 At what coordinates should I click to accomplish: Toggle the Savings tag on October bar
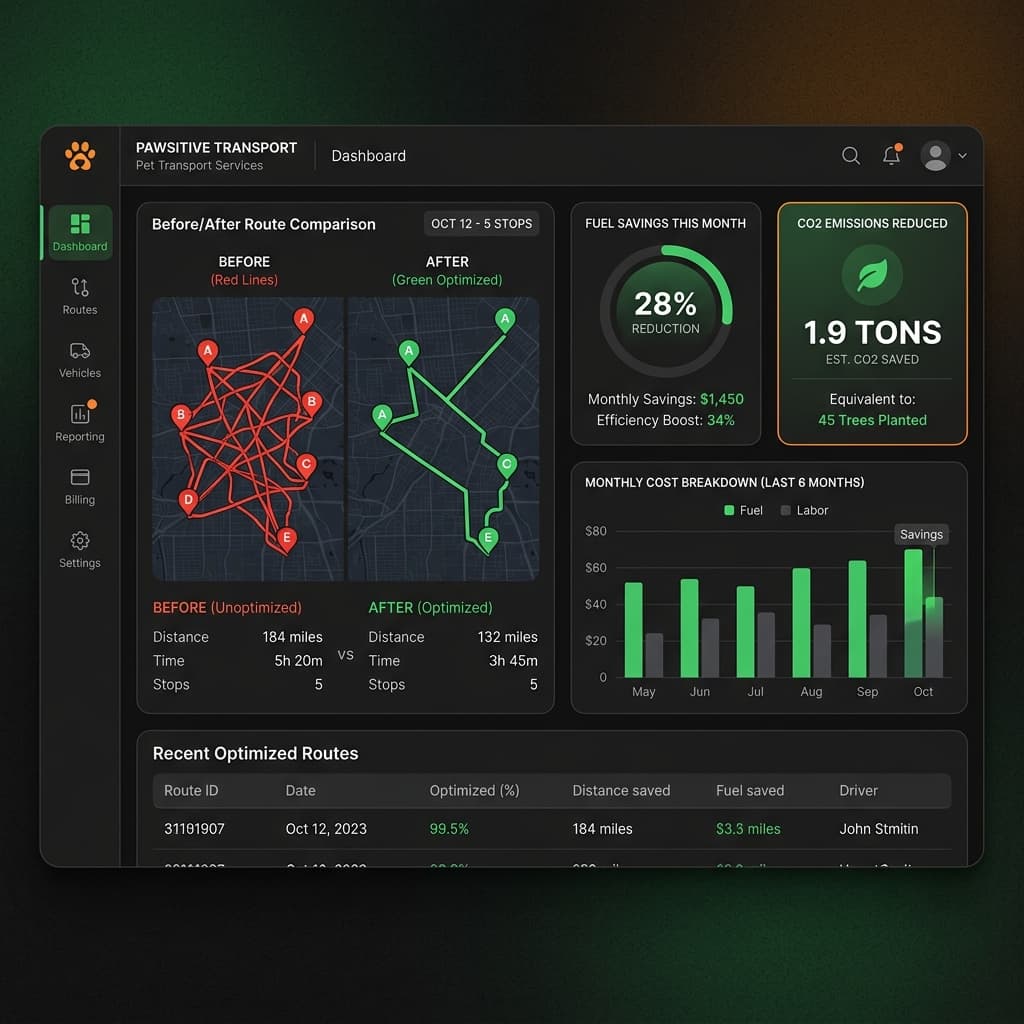coord(921,534)
